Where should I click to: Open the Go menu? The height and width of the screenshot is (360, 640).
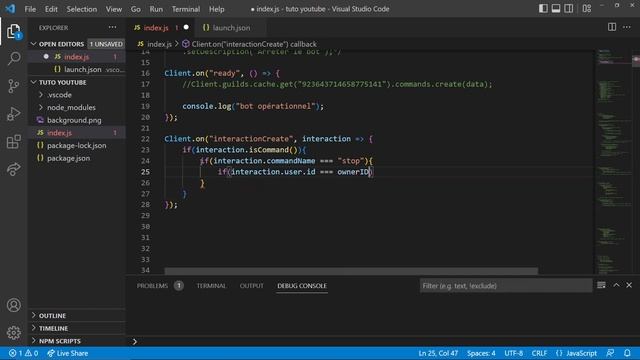coord(136,9)
